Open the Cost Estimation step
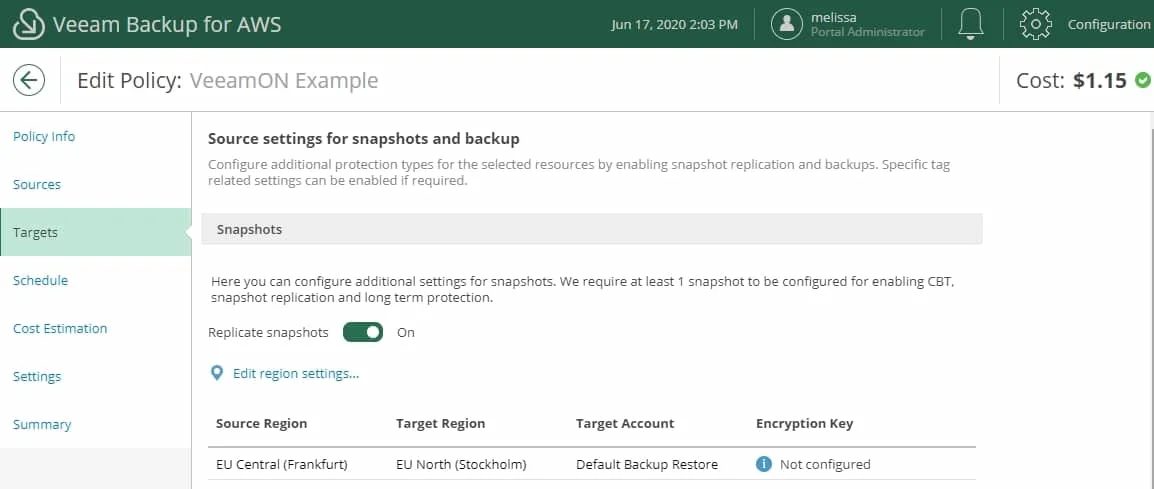The image size is (1154, 489). pos(60,328)
